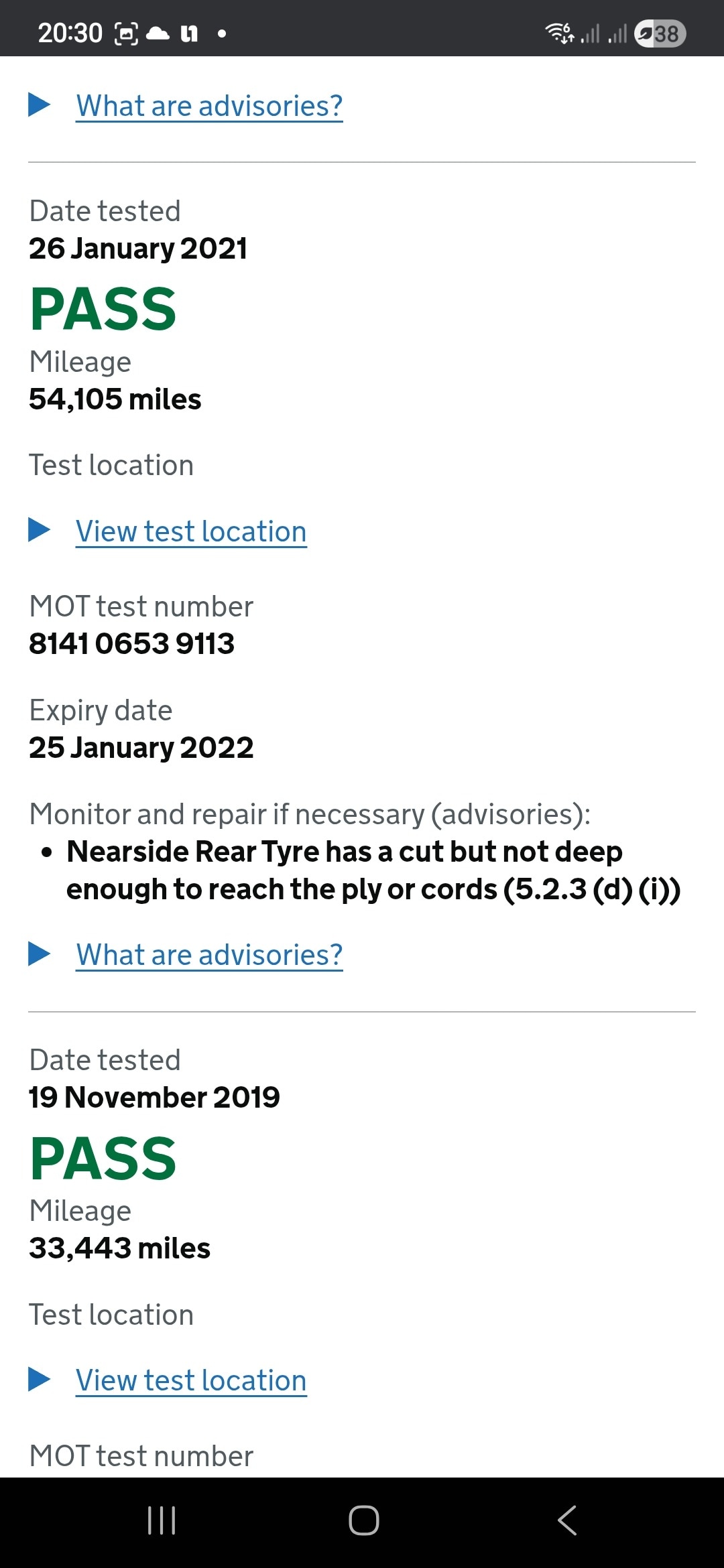Tap the cloud notification icon in status bar
This screenshot has height=1568, width=724.
pyautogui.click(x=158, y=33)
